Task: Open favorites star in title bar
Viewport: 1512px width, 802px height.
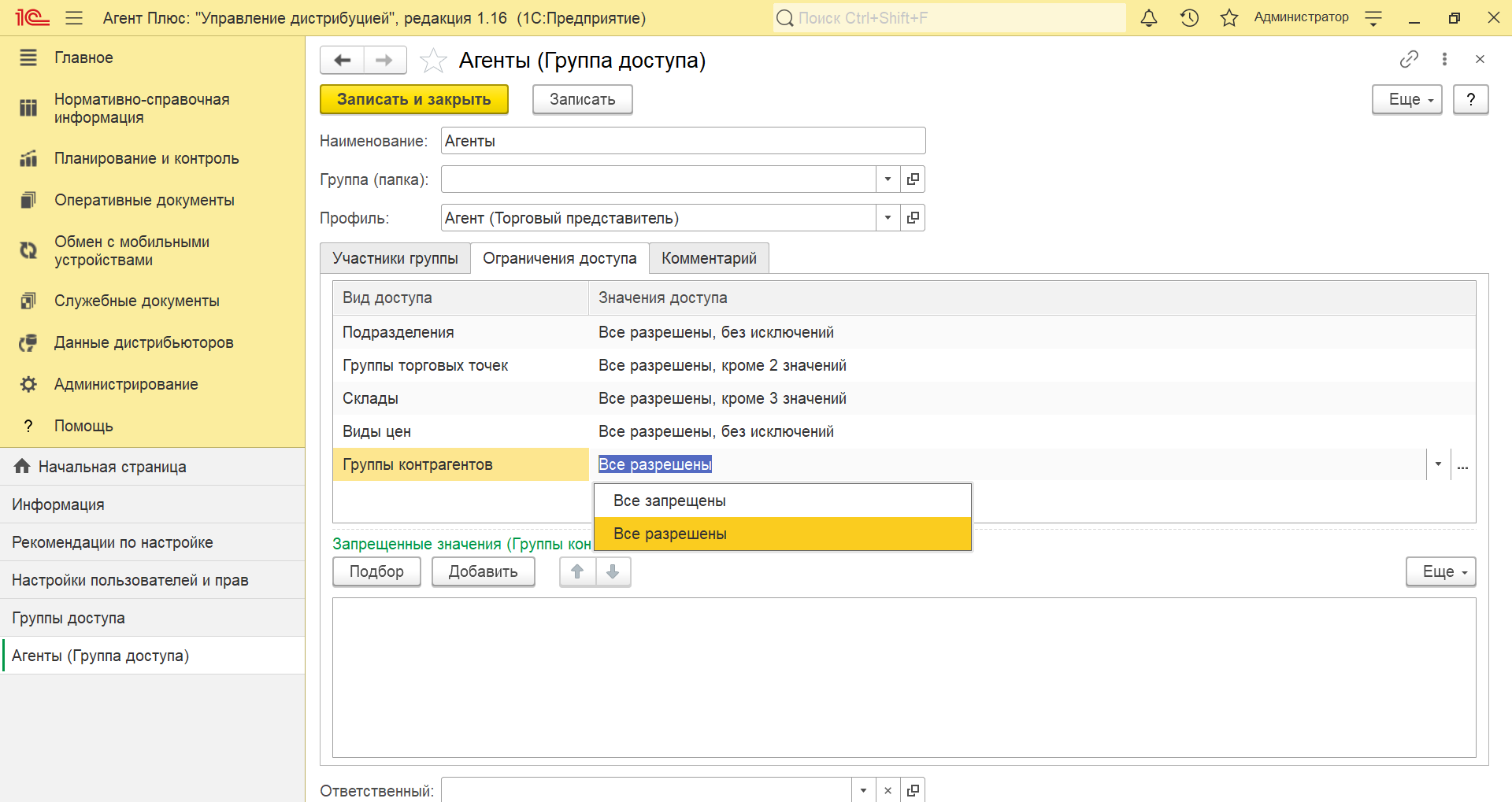Action: pos(1229,18)
